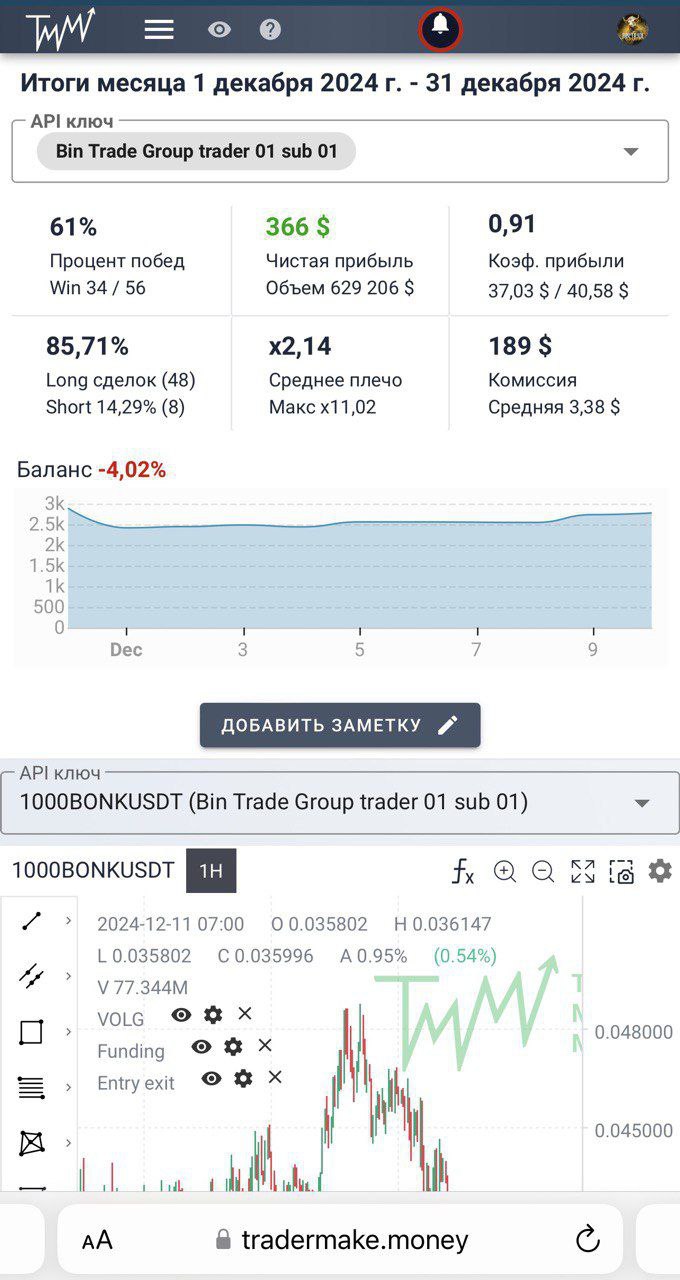Click the 85,71% long trades value

87,347
